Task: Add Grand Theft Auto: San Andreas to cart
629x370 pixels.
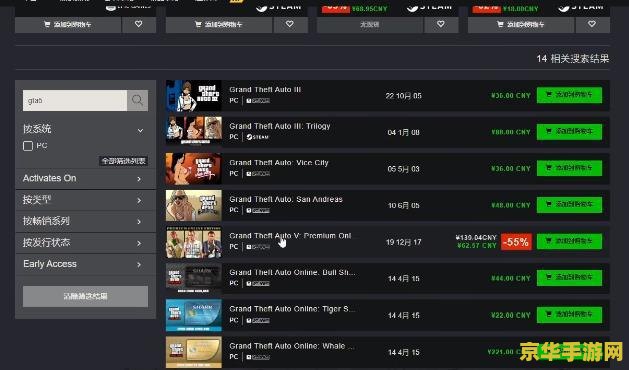Action: [569, 205]
